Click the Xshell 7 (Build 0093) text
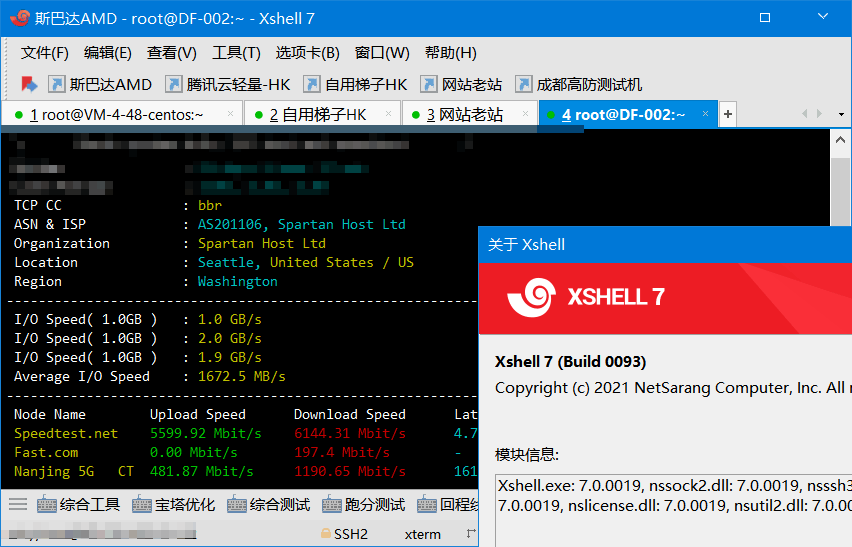This screenshot has height=547, width=852. tap(570, 362)
